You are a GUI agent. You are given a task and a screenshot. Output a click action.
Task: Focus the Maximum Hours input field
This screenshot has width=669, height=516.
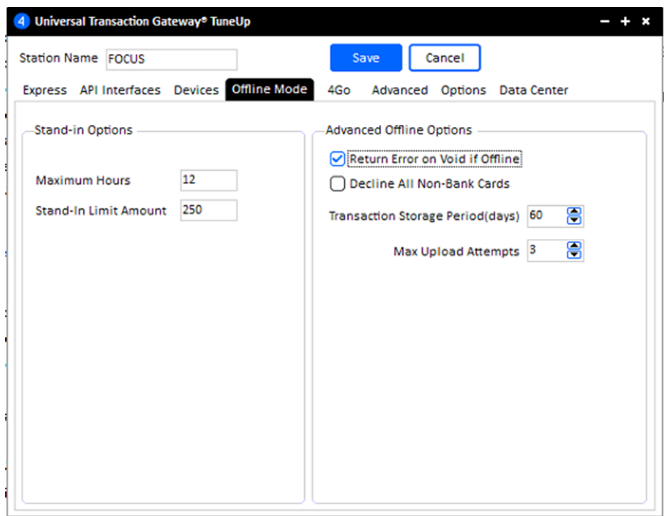click(208, 180)
